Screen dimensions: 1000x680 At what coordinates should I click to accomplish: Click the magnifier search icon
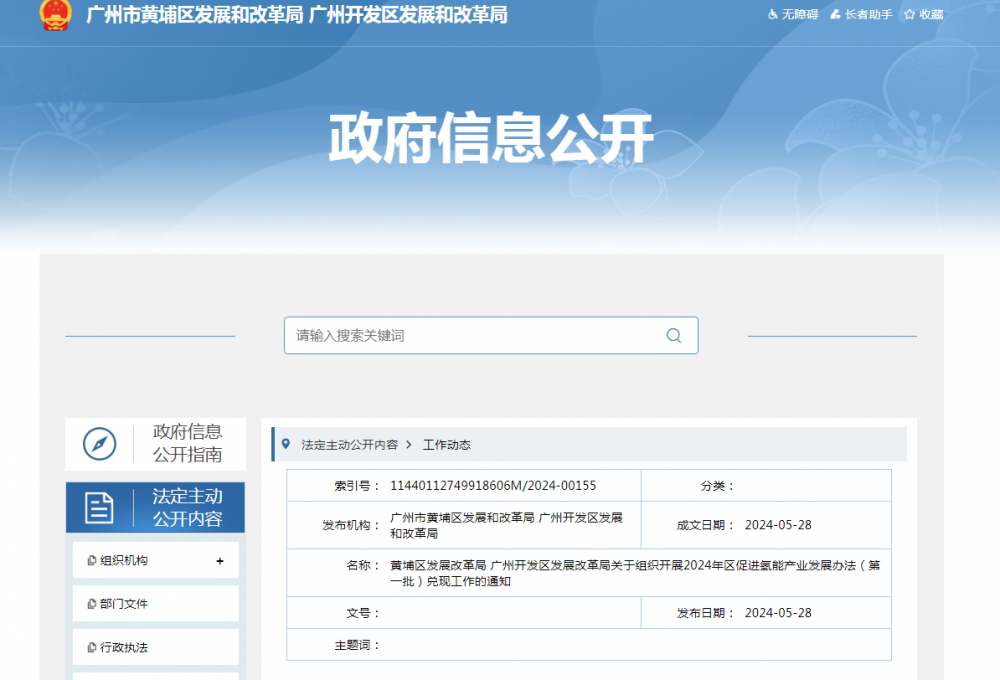(673, 336)
